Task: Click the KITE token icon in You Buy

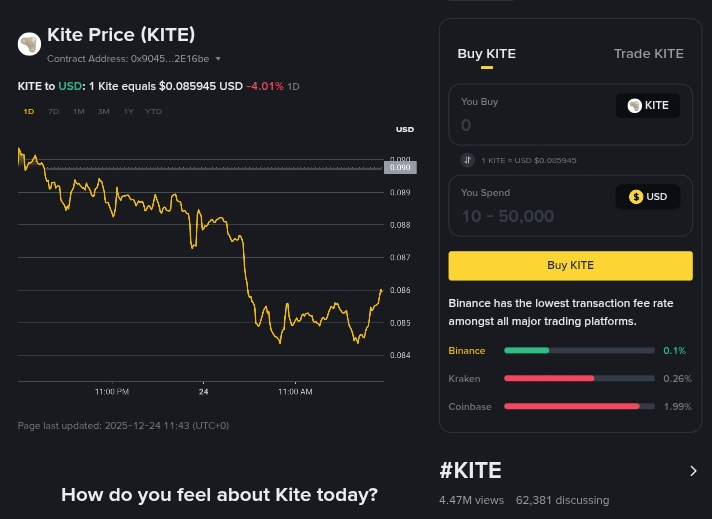Action: [x=634, y=105]
